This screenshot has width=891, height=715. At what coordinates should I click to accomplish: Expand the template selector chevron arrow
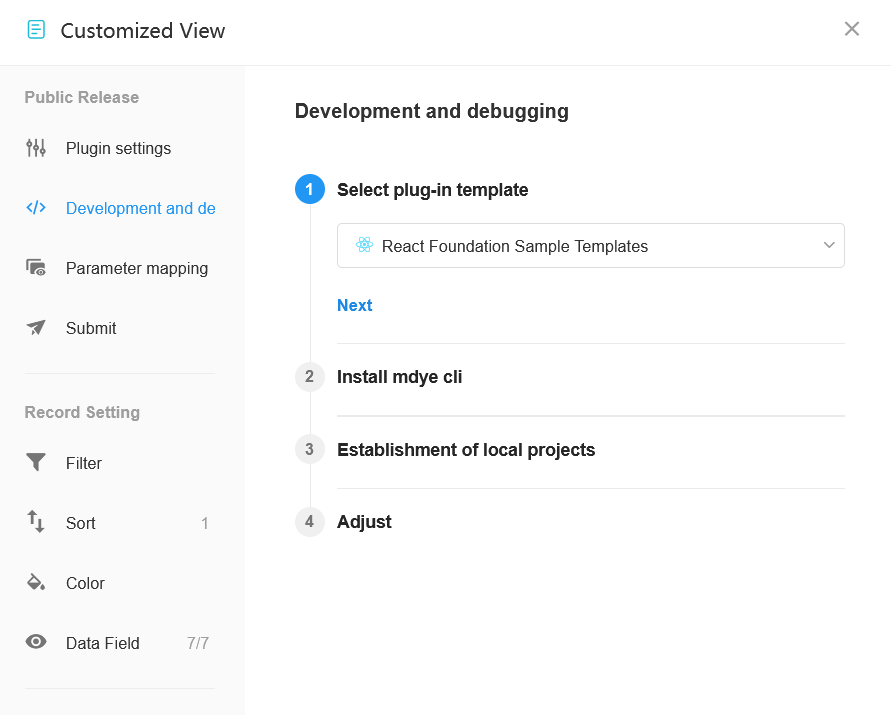829,245
